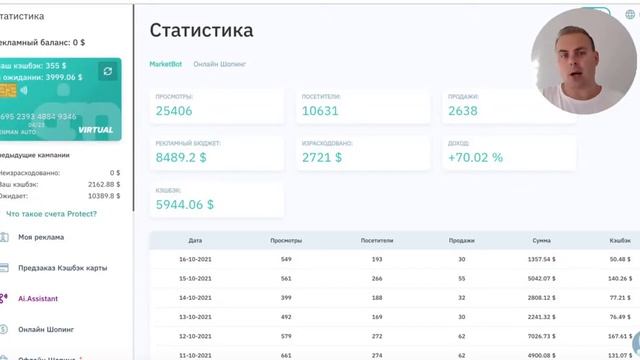The width and height of the screenshot is (640, 360).
Task: Click the 561 views cell
Action: point(286,278)
